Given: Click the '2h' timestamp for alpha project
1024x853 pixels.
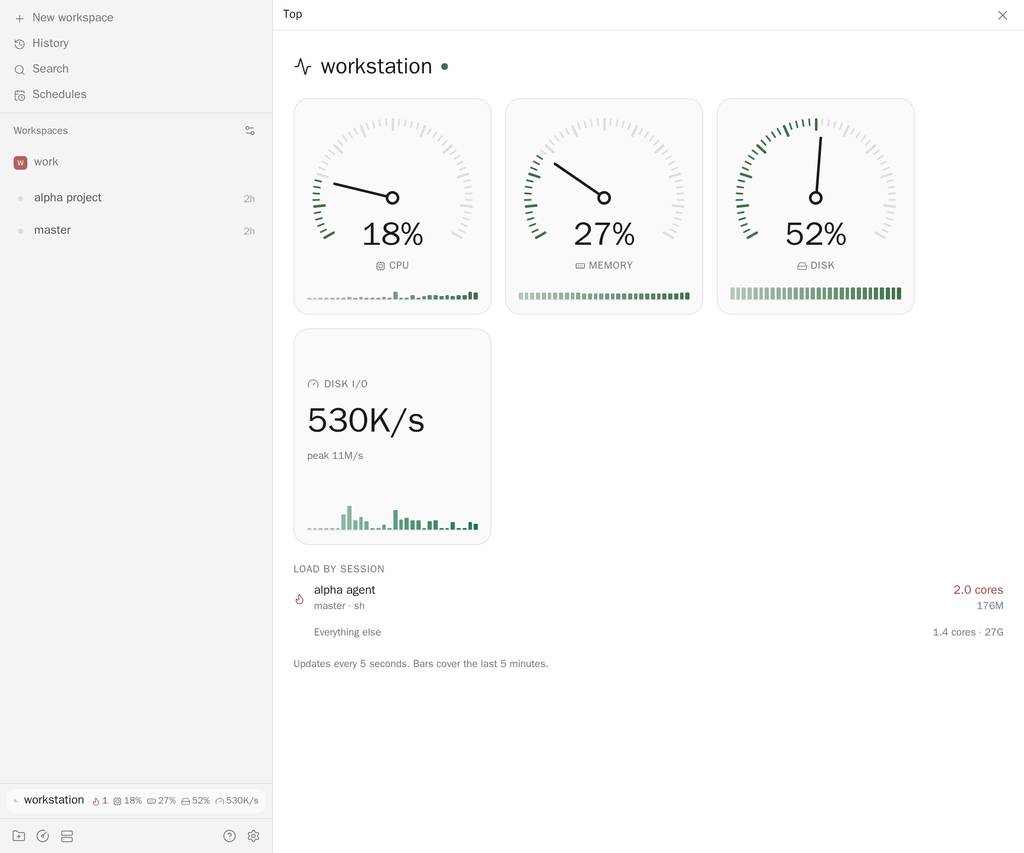Looking at the screenshot, I should pyautogui.click(x=249, y=199).
